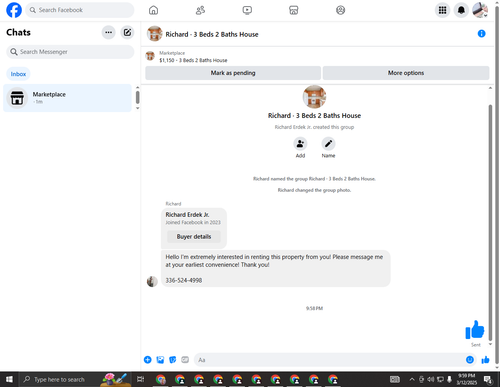Viewport: 500px width, 387px height.
Task: Open the $1,150 3 Beds 2 Baths listing link
Action: [x=193, y=60]
